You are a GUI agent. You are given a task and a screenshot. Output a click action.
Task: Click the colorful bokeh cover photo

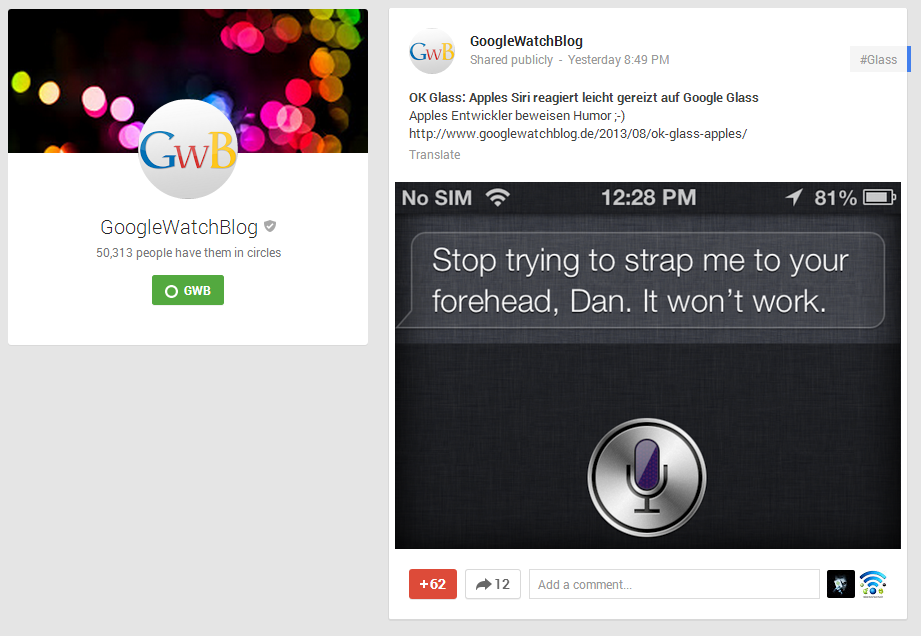188,81
